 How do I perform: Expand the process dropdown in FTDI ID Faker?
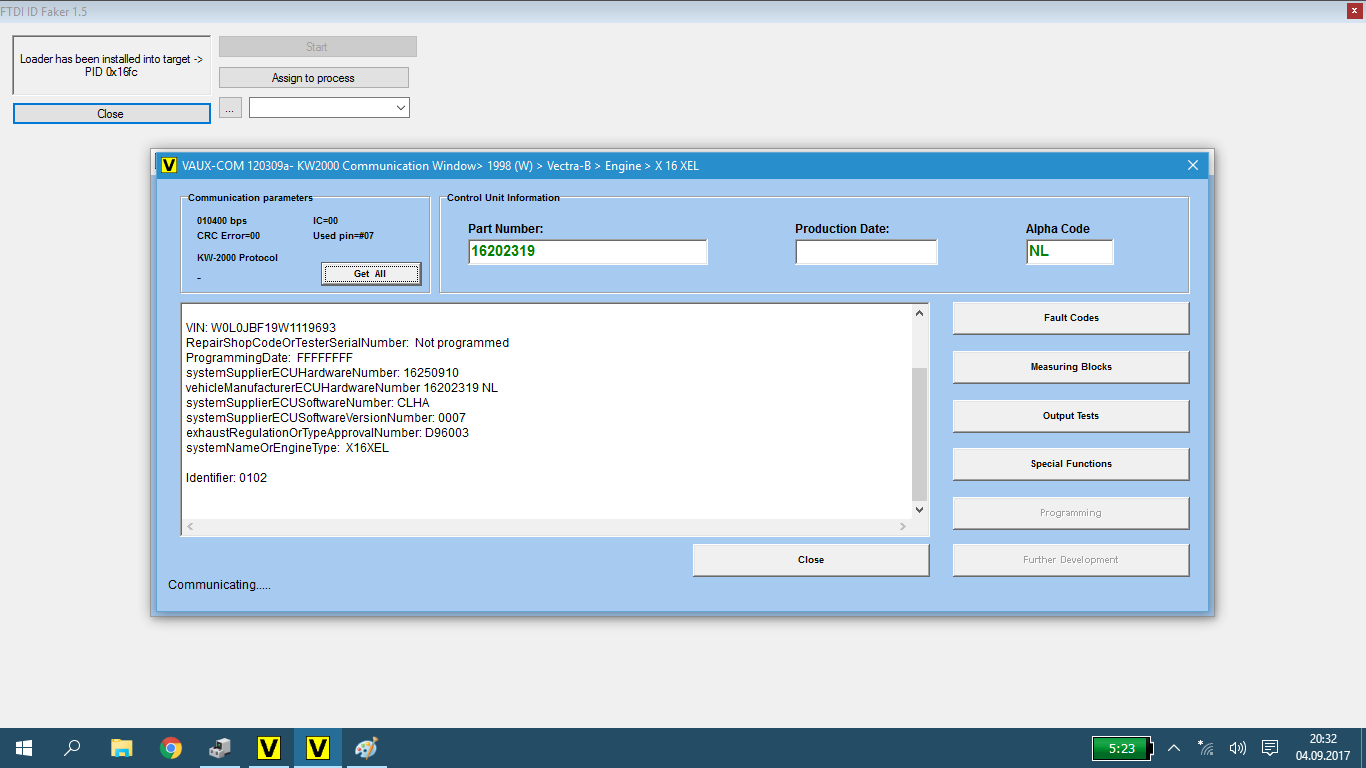point(400,107)
